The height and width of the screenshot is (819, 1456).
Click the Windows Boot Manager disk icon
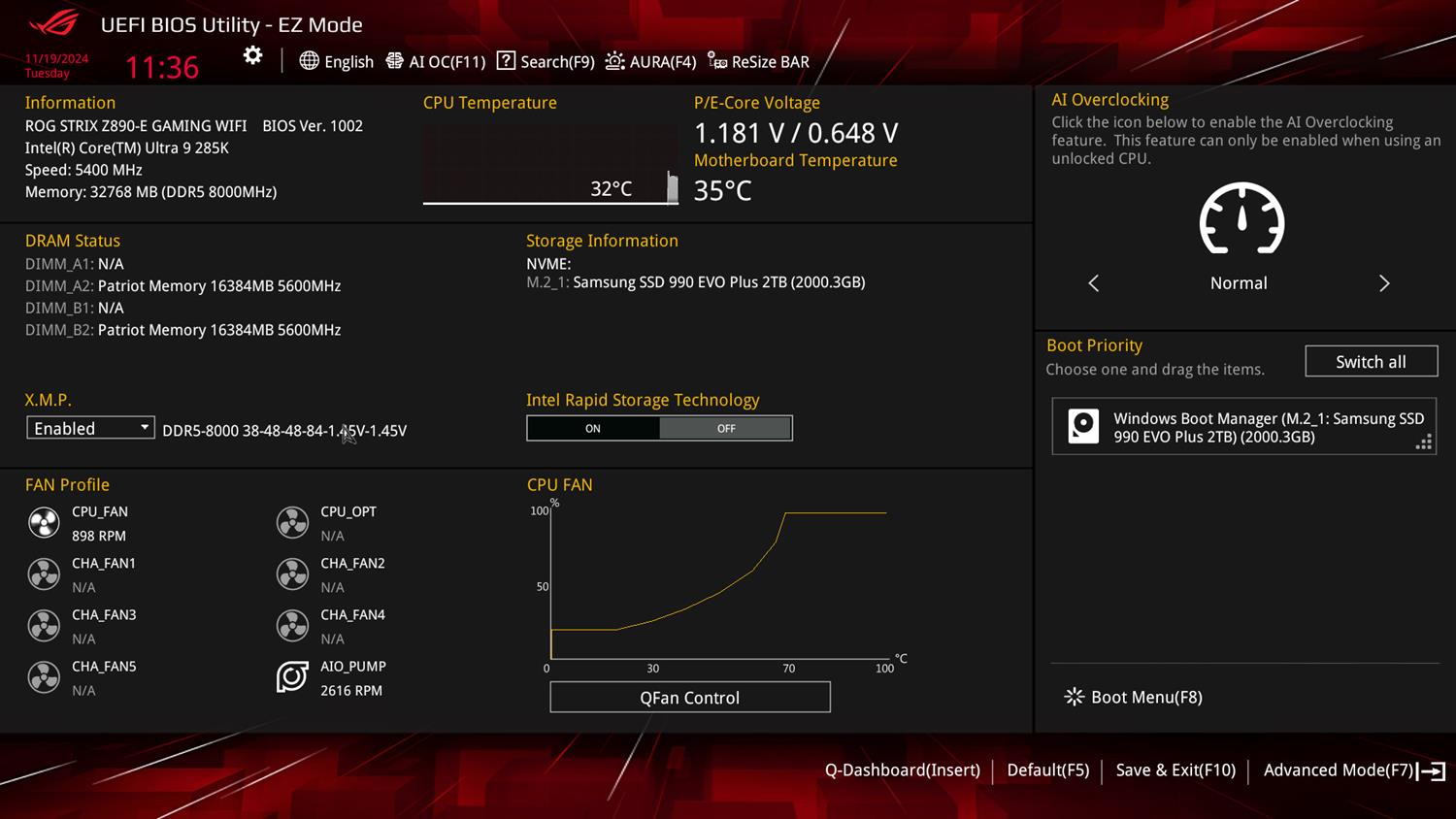pyautogui.click(x=1083, y=427)
